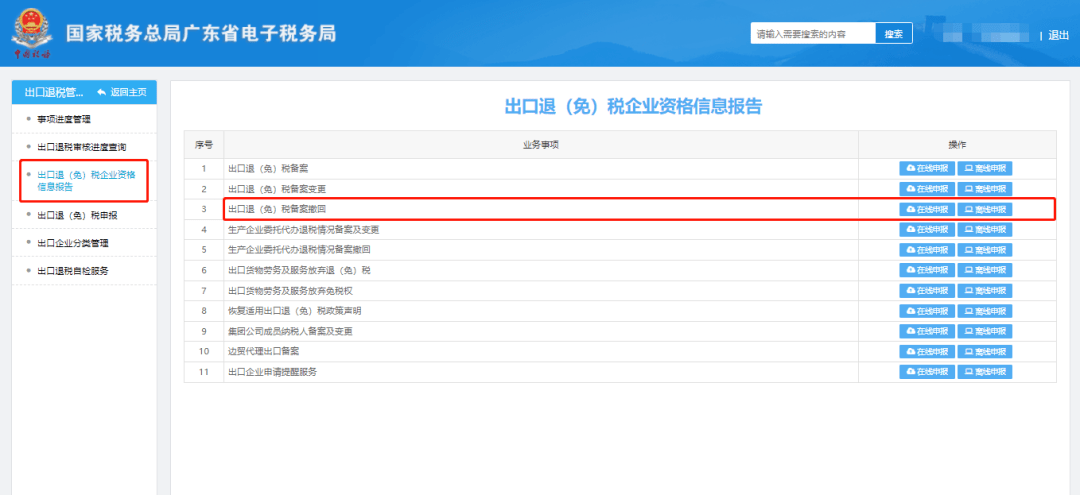The image size is (1080, 495).
Task: Click 离线申报 for 出口退（免）税备案撤回
Action: pos(984,209)
